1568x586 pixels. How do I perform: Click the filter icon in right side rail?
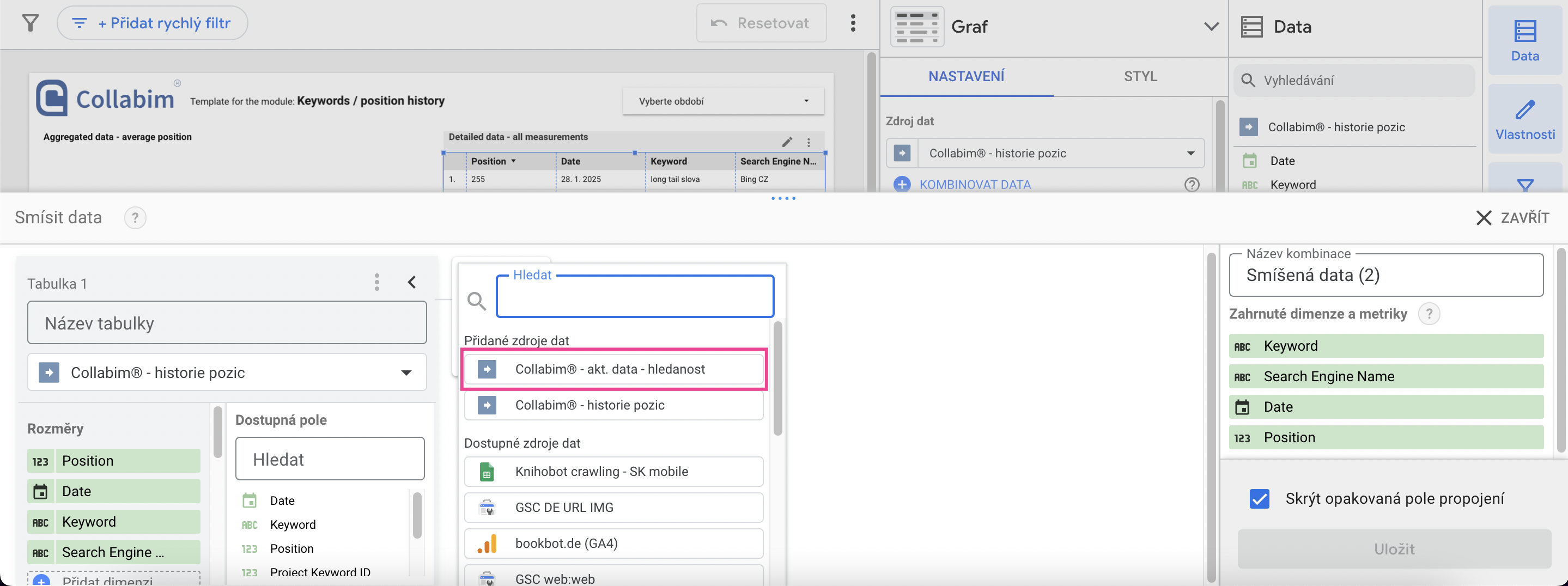[1525, 184]
